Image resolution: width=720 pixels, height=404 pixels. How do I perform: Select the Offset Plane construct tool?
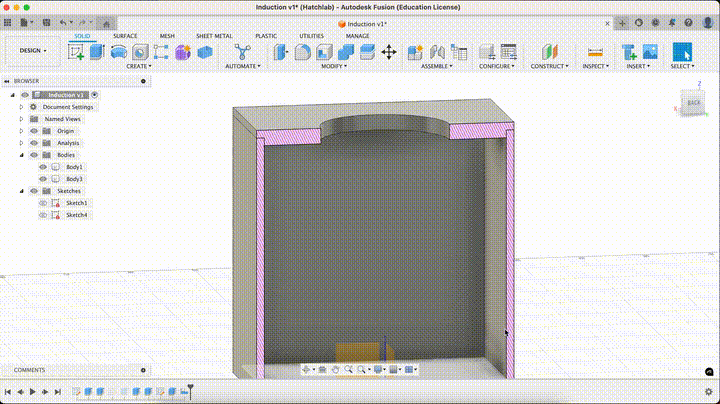[549, 52]
